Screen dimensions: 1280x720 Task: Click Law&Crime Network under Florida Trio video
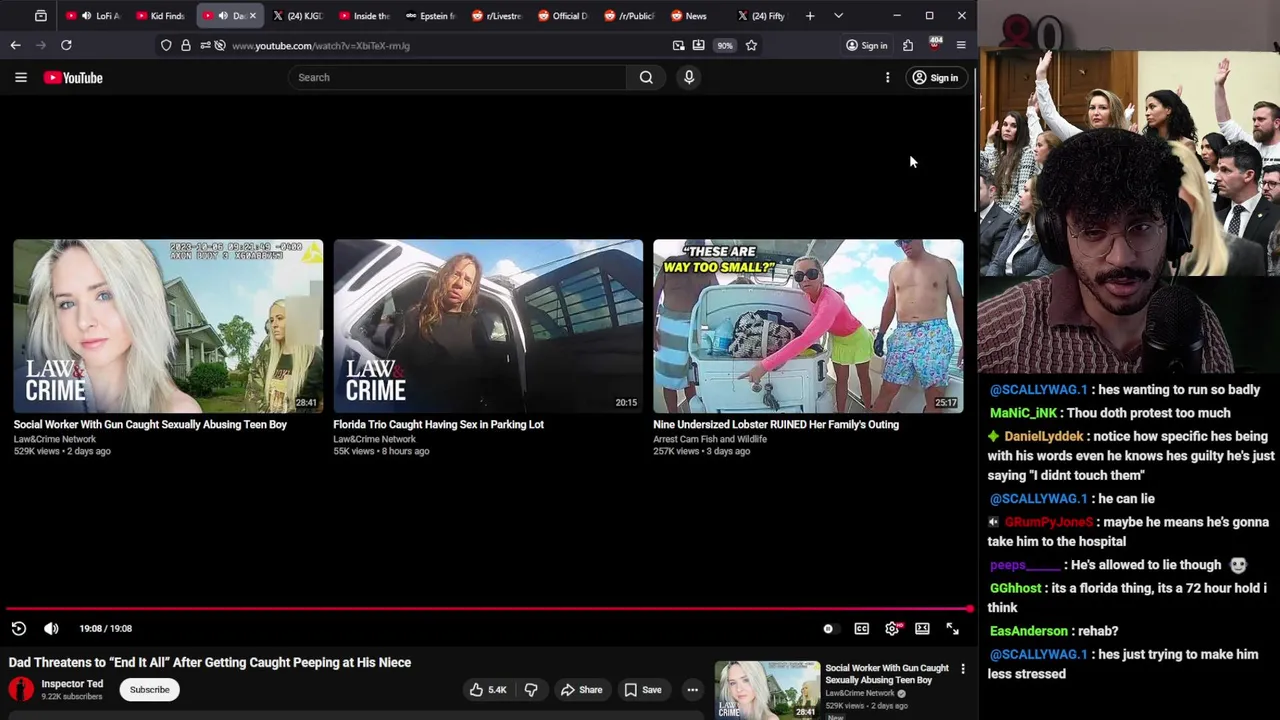click(374, 439)
